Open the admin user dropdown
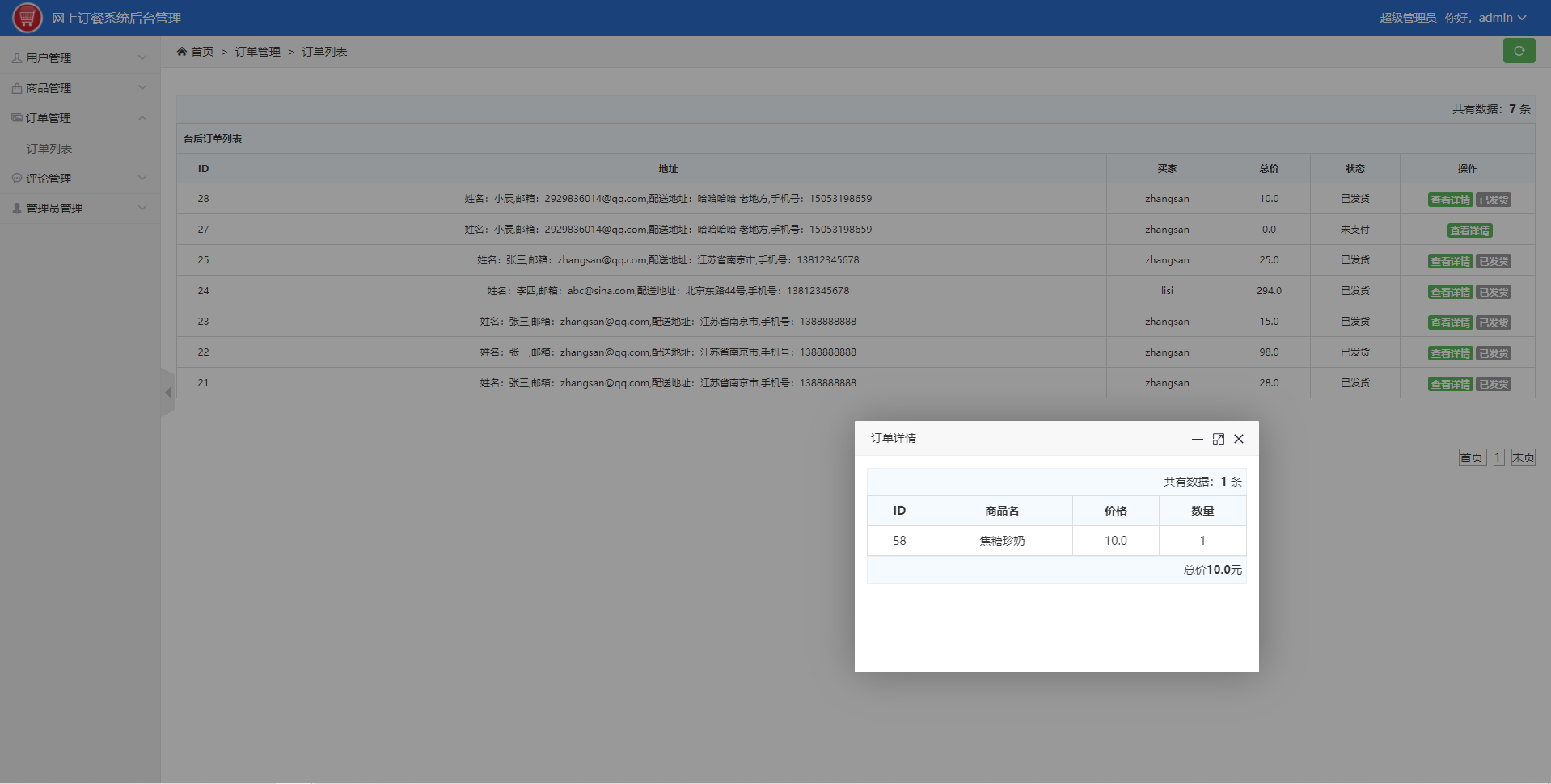 [x=1502, y=18]
